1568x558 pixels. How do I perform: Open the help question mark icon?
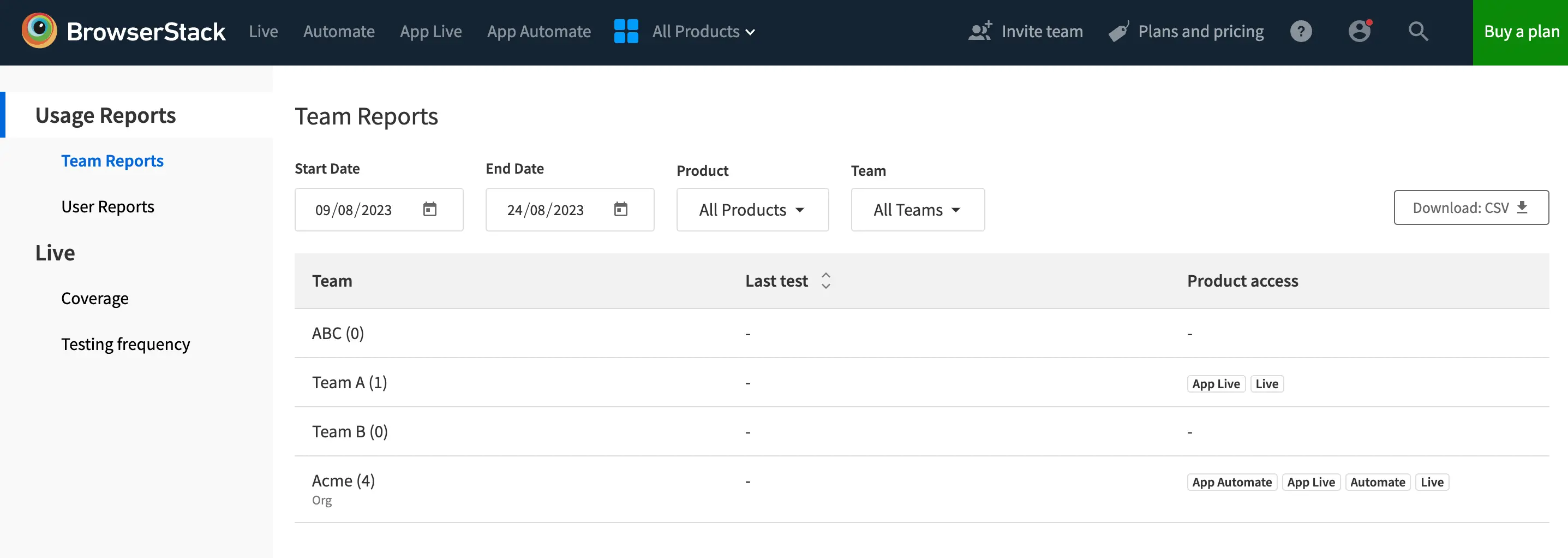(x=1300, y=32)
